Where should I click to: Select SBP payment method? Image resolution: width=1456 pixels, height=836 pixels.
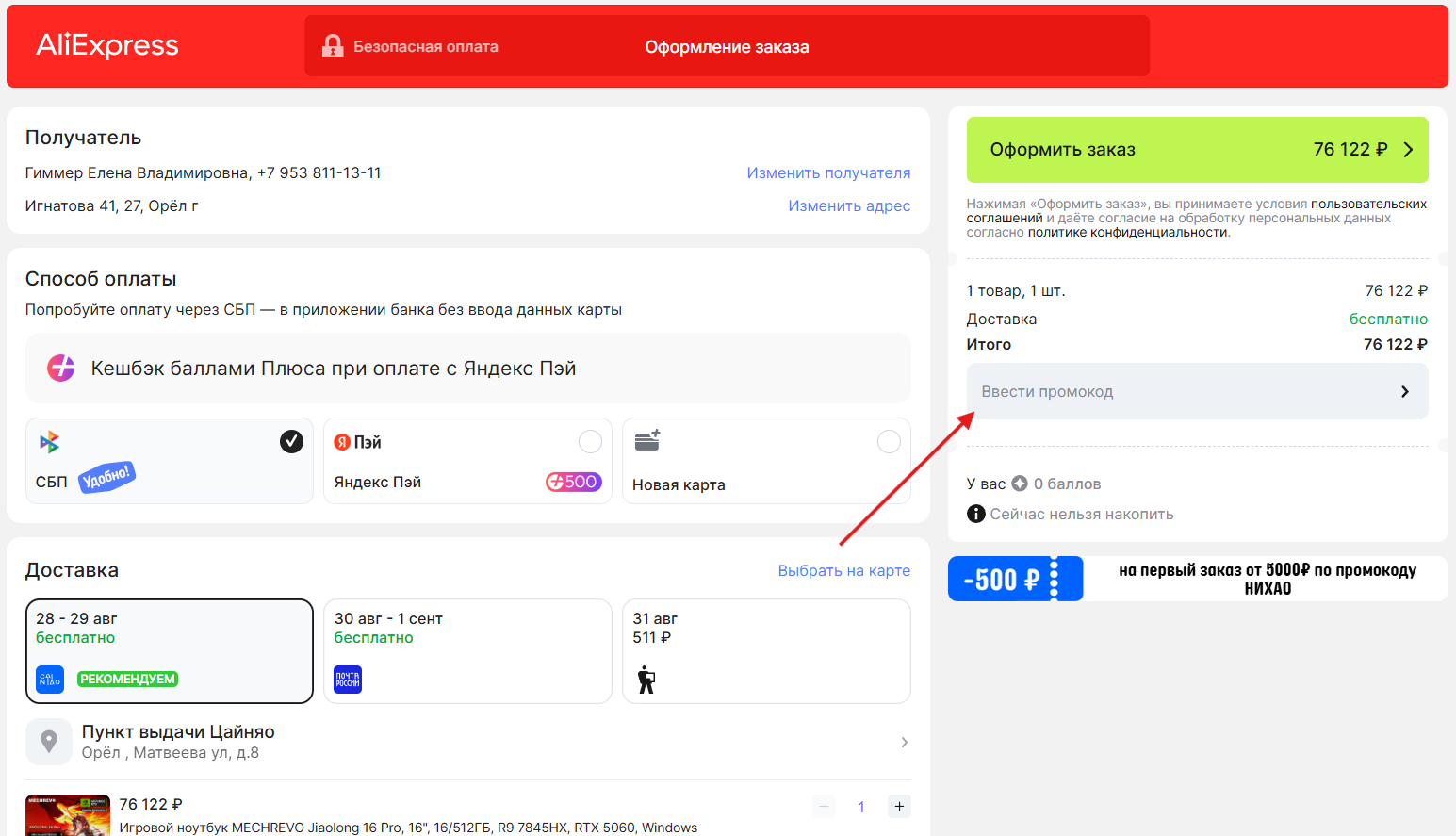170,461
